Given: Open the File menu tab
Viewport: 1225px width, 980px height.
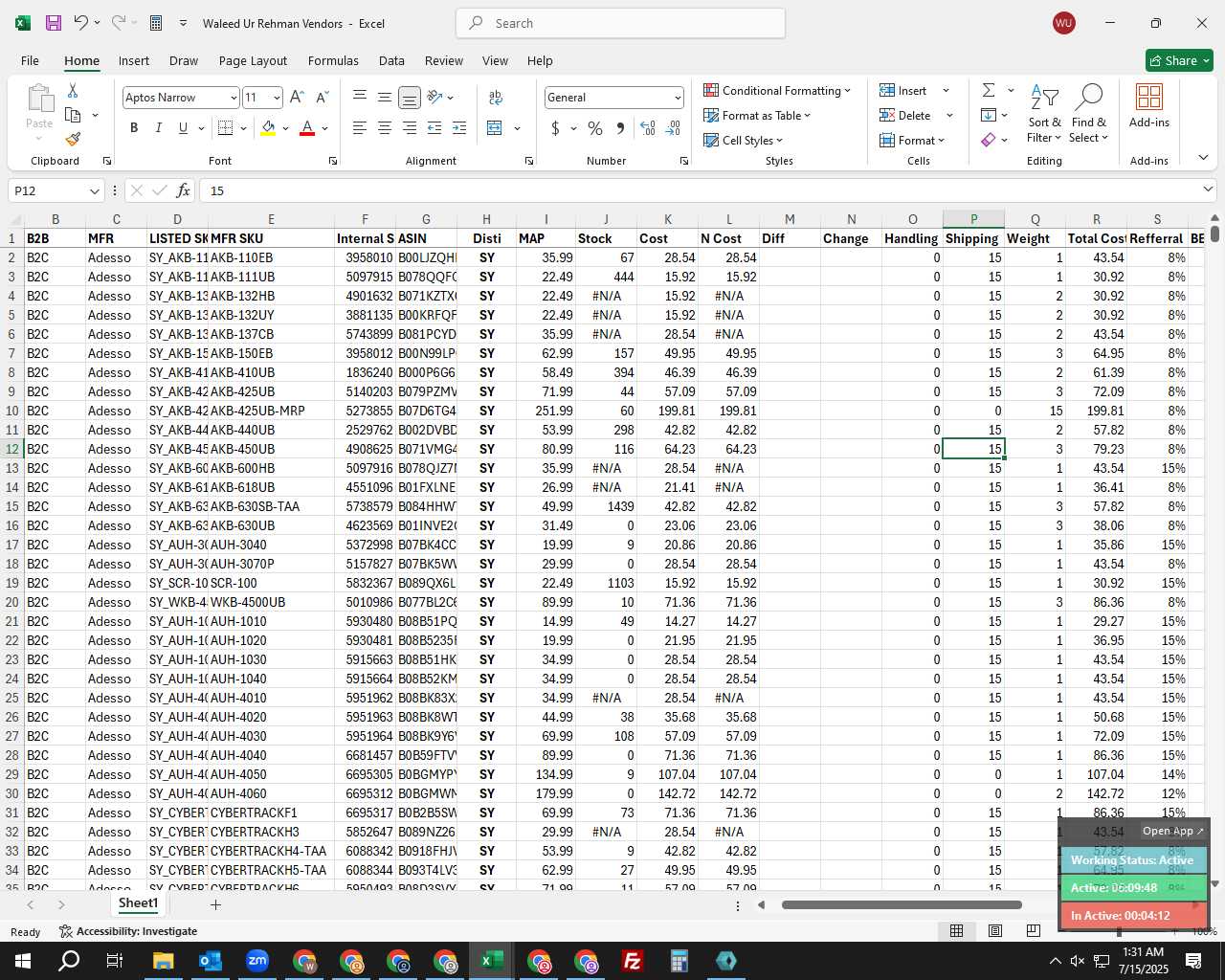Looking at the screenshot, I should pos(30,60).
